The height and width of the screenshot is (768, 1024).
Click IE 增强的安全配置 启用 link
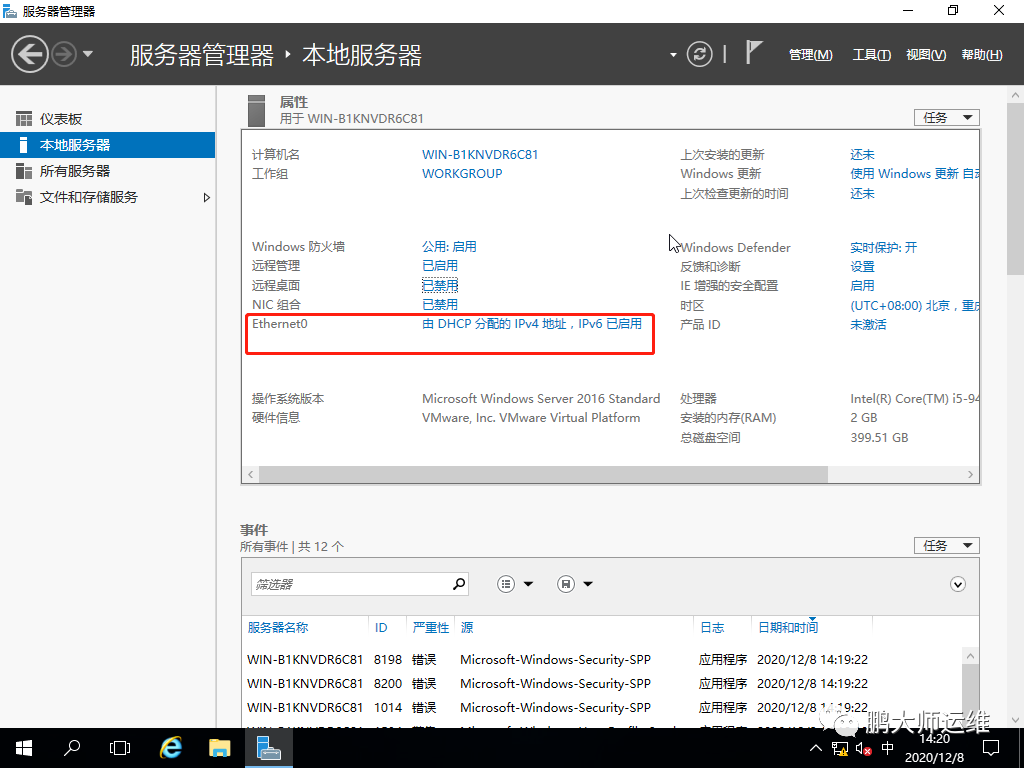click(x=862, y=285)
